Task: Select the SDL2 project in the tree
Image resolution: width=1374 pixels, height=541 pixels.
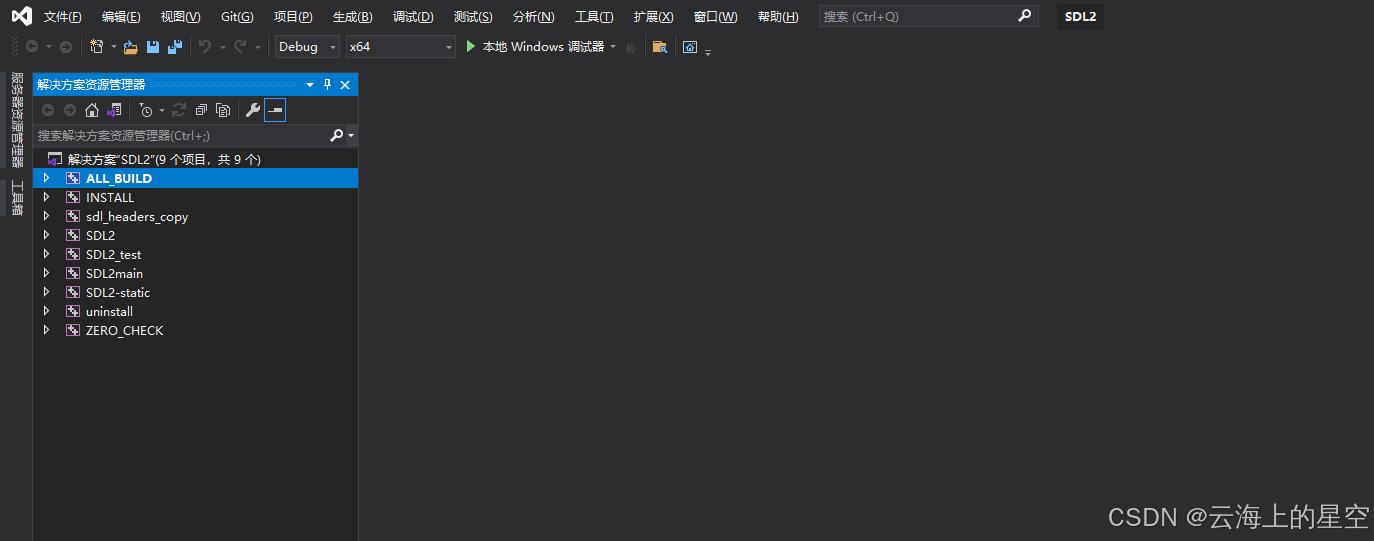Action: (x=100, y=235)
